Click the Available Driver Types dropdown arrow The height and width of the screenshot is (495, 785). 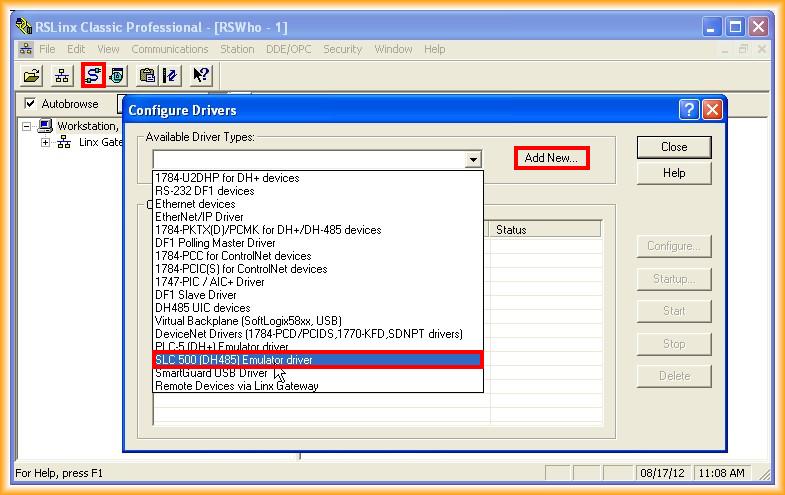(x=473, y=159)
